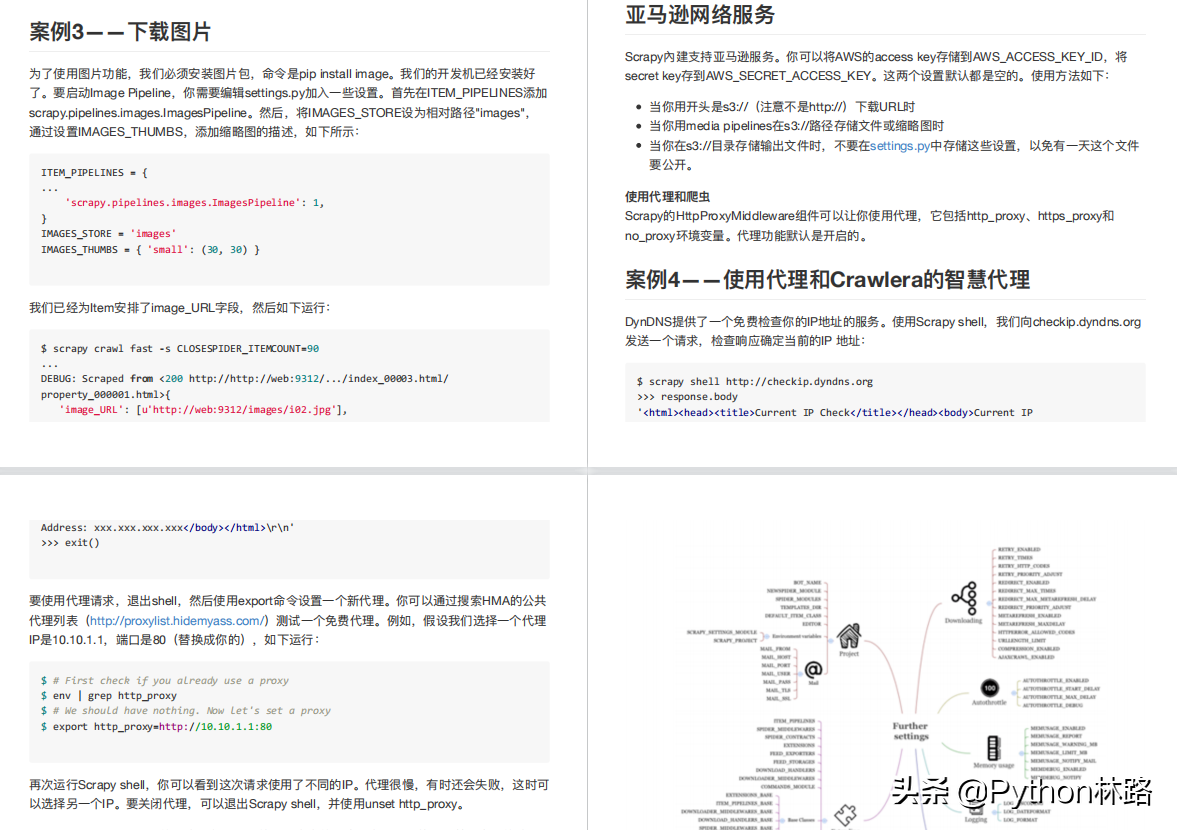Click the 'FEED_EXPORTERS' mindmap entry

pyautogui.click(x=792, y=753)
